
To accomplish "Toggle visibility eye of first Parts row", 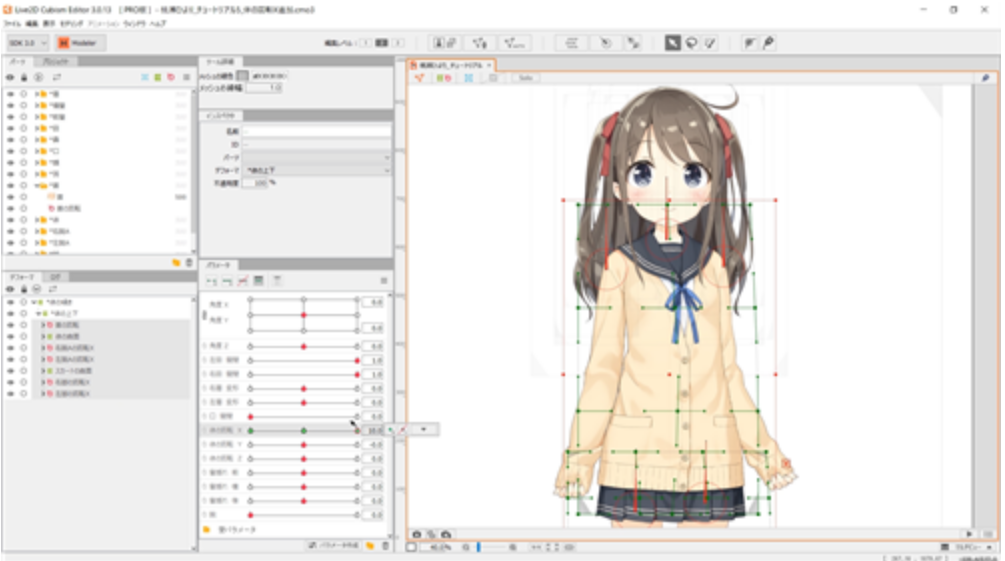I will pos(10,94).
